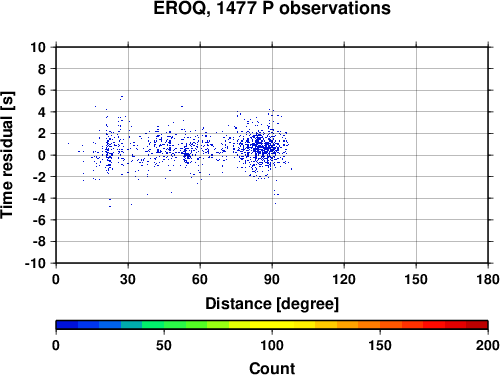Click the x-axis tick label 120

tap(344, 279)
